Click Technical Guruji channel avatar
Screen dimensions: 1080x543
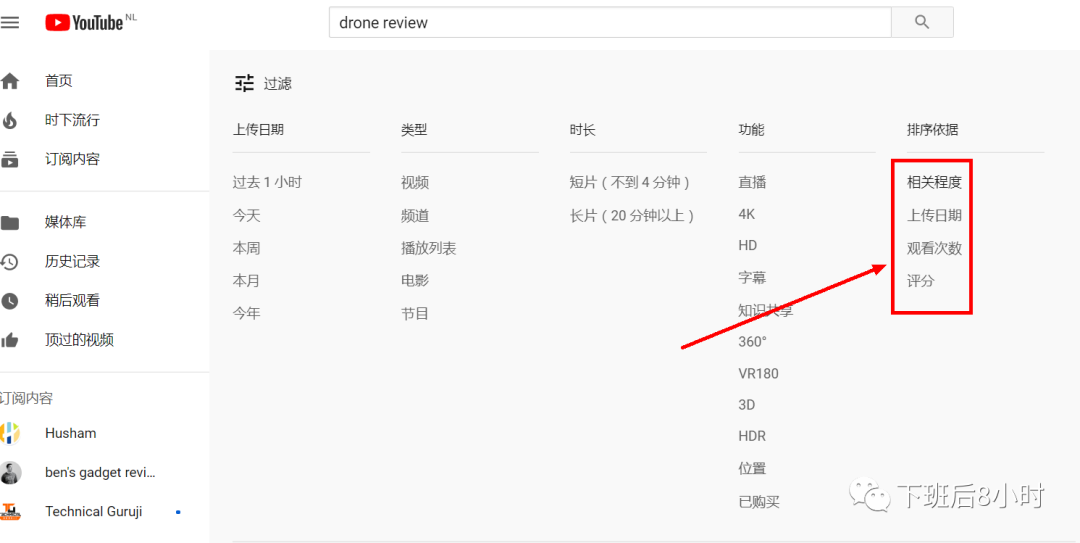(x=10, y=512)
